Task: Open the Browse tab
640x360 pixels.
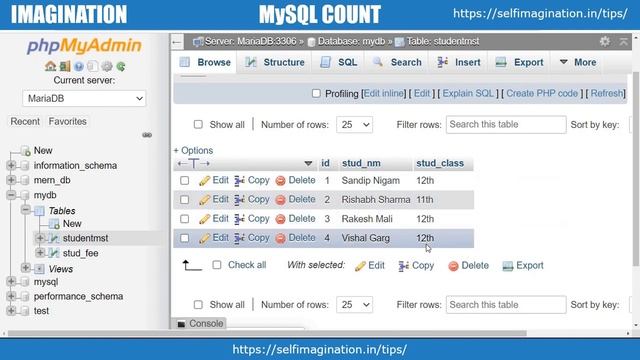Action: click(x=206, y=62)
